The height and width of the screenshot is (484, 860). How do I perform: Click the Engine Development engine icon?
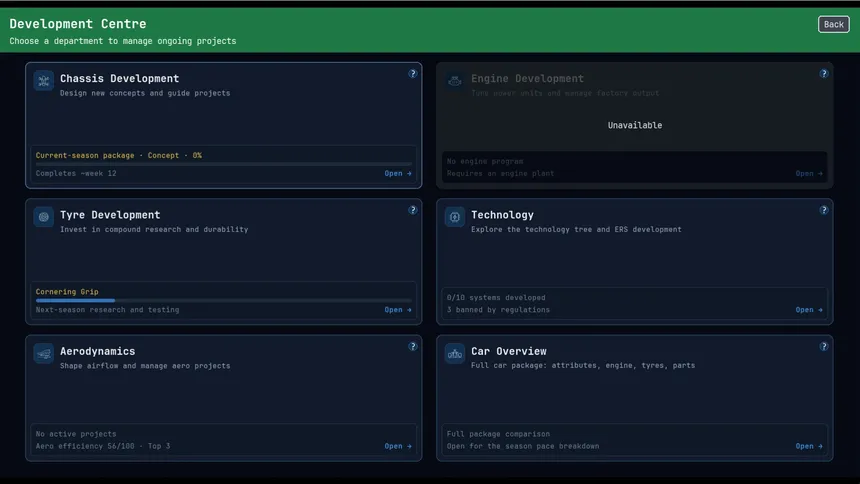click(x=455, y=81)
